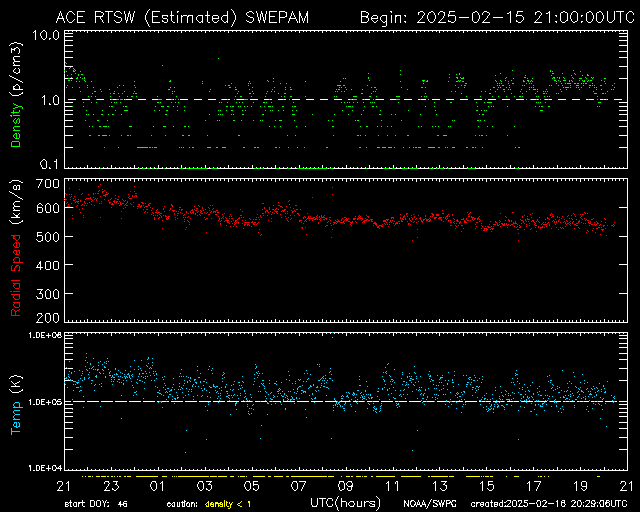Click the "05" hour label on time axis
640x512 pixels.
click(x=251, y=486)
